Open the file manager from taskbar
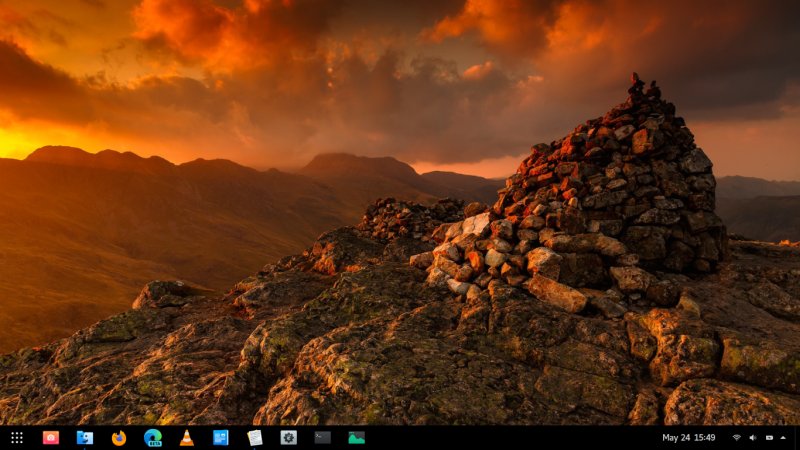Screen dimensions: 800x450 click(x=85, y=438)
